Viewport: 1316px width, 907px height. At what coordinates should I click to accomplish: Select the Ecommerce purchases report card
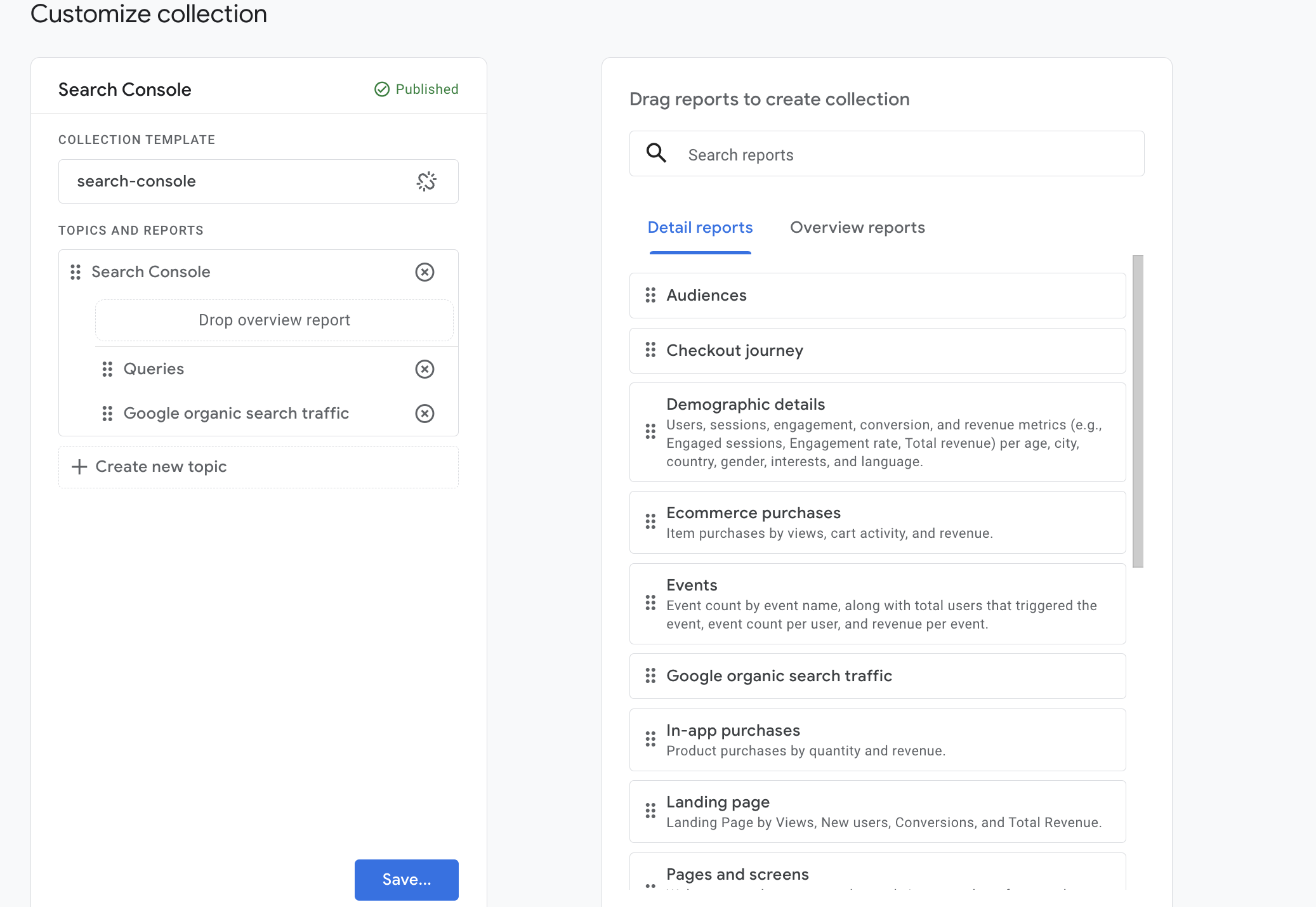[x=878, y=523]
